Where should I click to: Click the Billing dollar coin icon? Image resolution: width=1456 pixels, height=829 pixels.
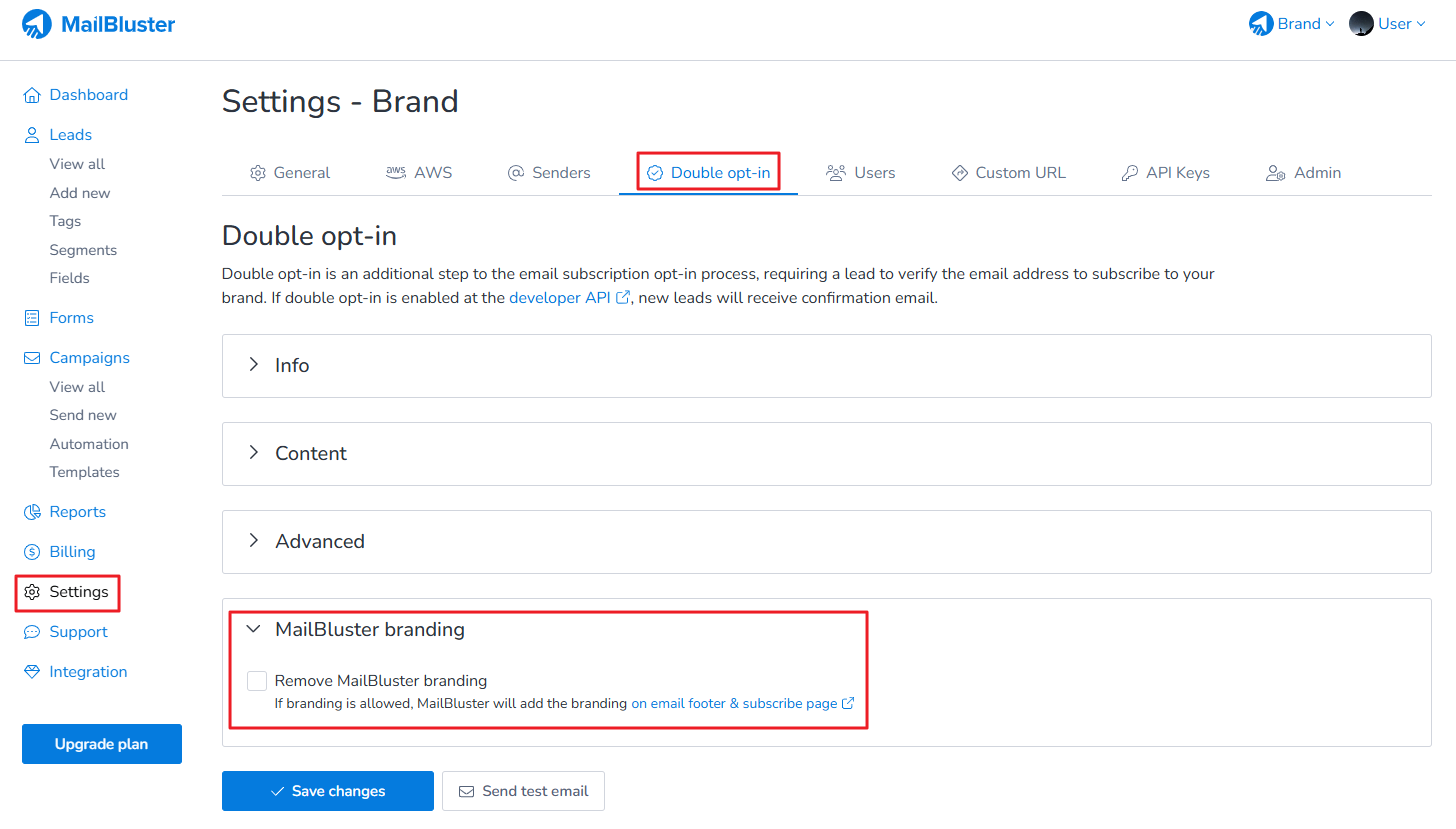click(32, 552)
